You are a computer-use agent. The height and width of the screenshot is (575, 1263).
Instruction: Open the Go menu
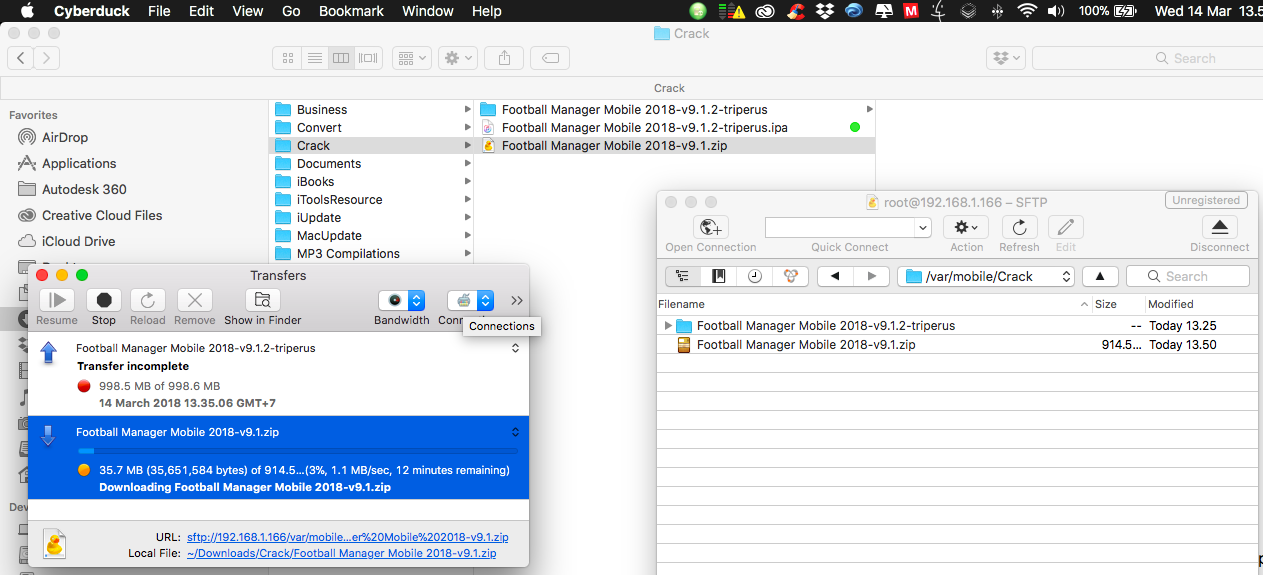[x=291, y=11]
